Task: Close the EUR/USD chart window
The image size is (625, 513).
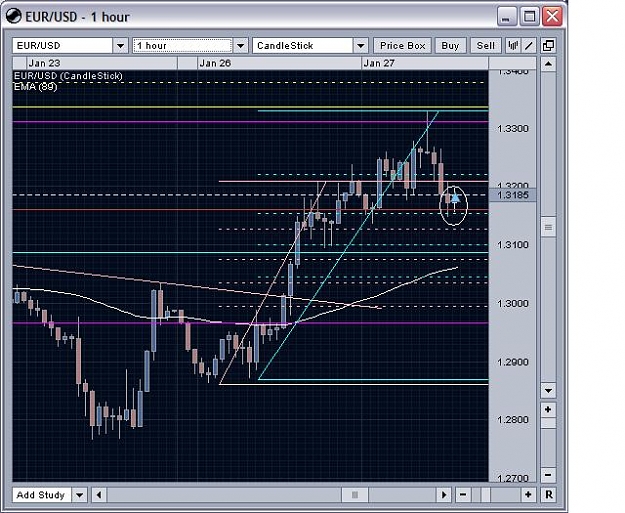Action: coord(552,17)
